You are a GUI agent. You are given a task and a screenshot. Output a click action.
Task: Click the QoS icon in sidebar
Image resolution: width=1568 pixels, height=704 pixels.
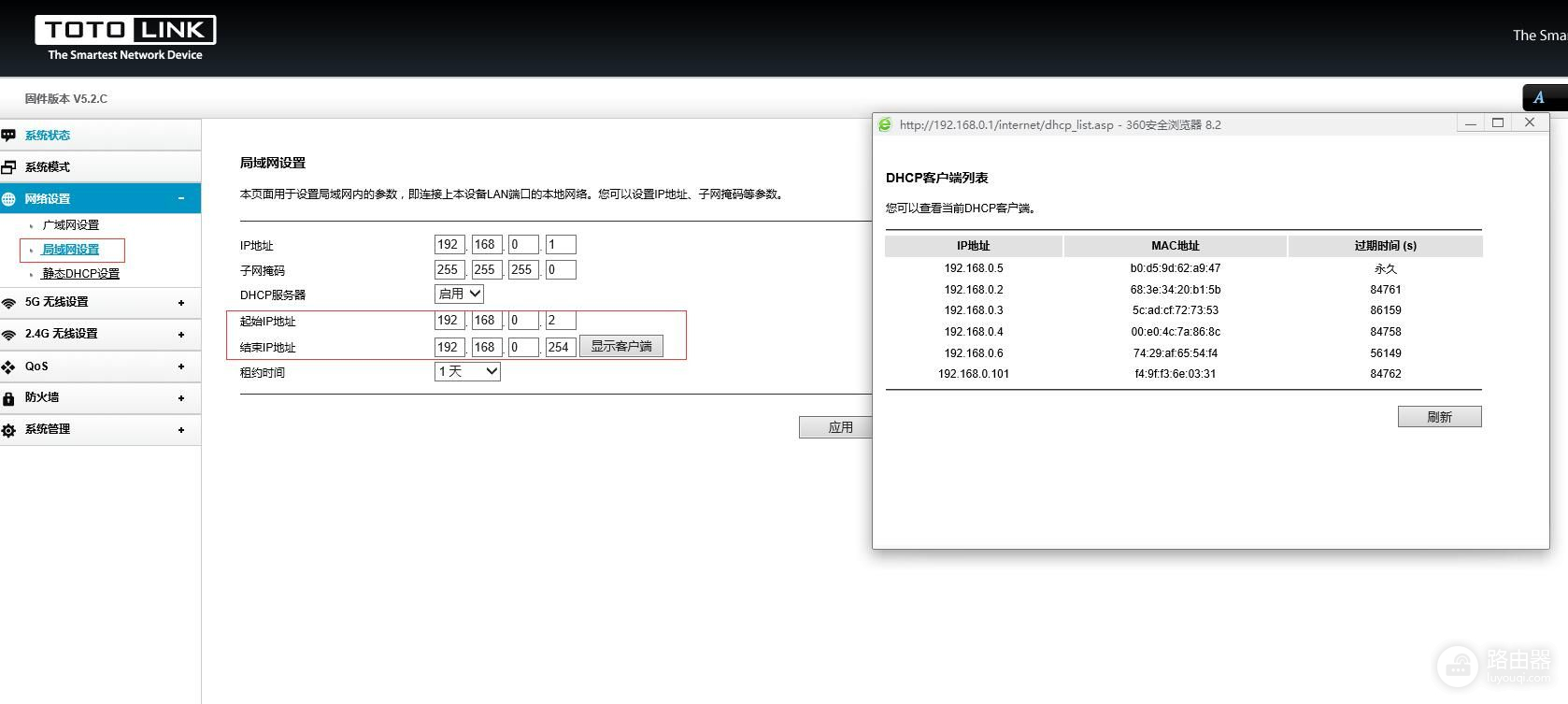coord(8,367)
